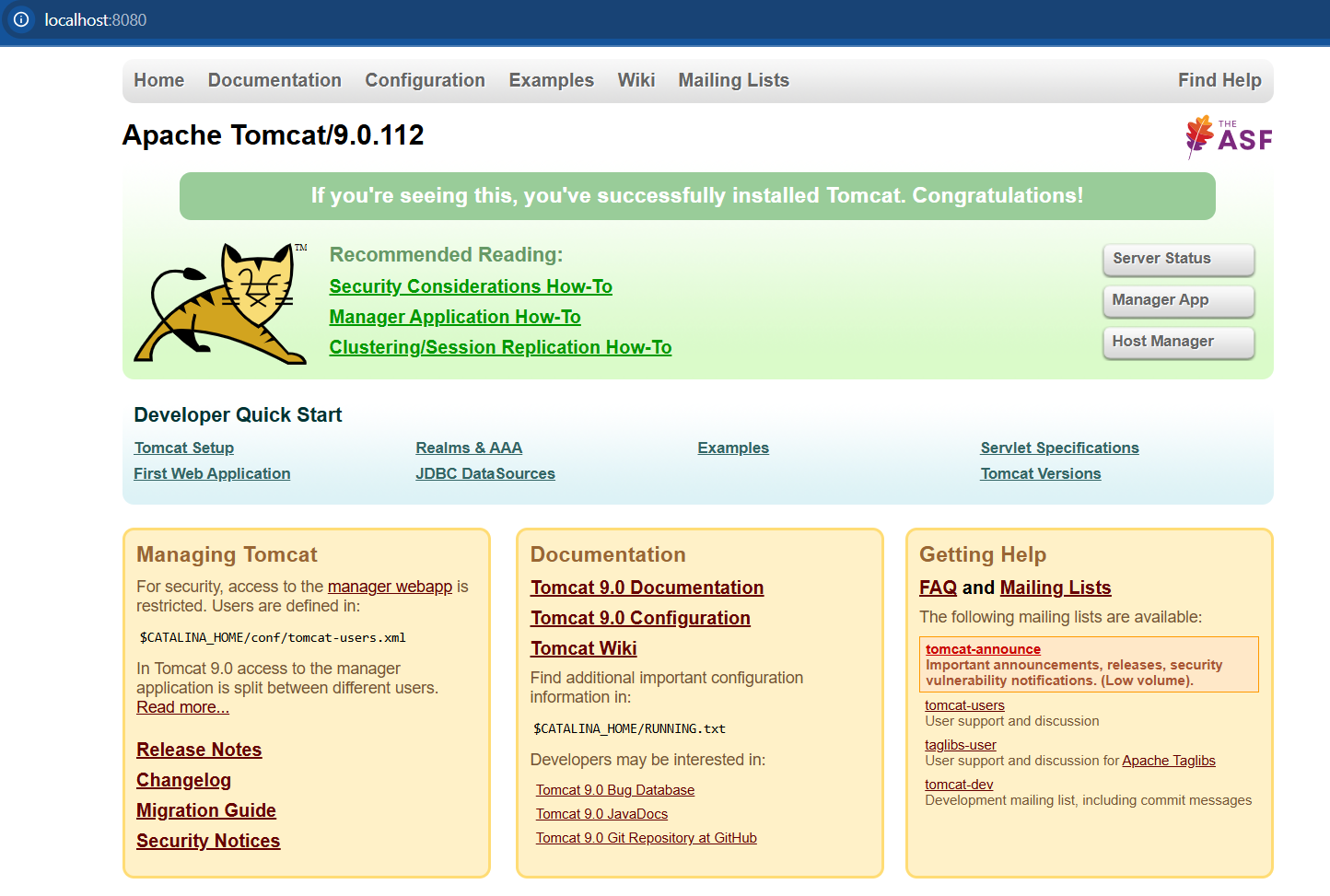Click the Apache Tomcat/9.0.112 heading
1330x896 pixels.
click(x=274, y=135)
